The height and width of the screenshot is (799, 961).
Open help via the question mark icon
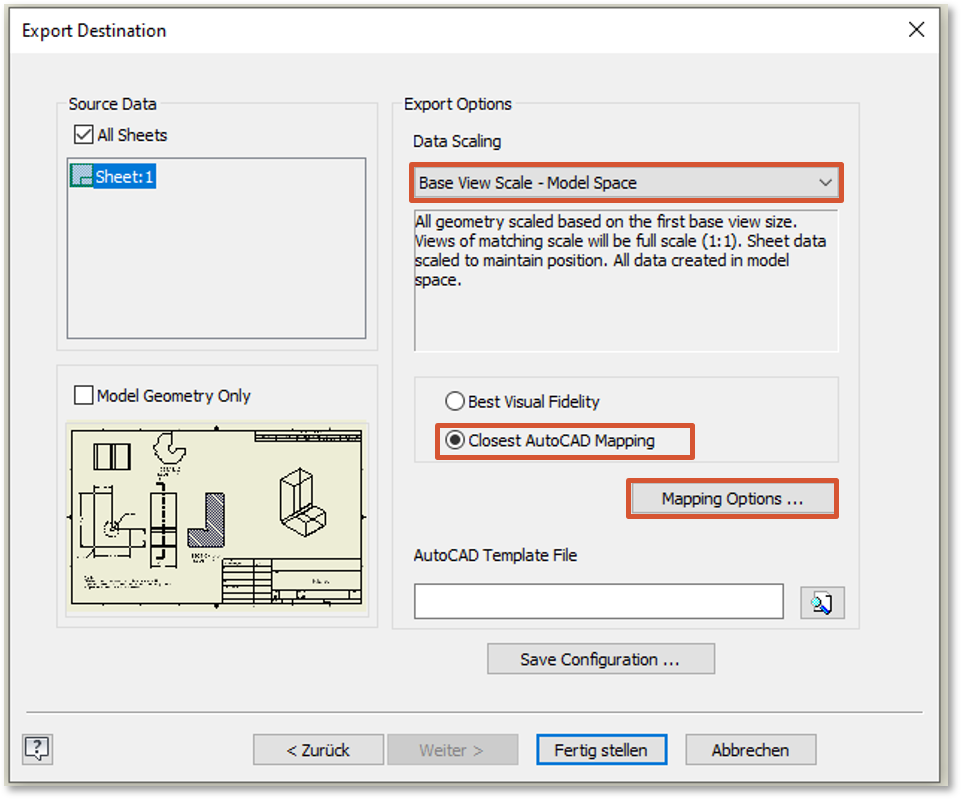(37, 748)
